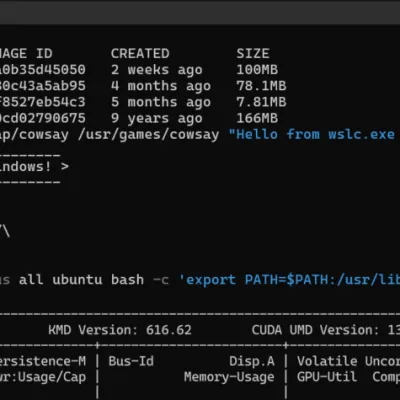Click the 78.1MB size value
The image size is (400, 400).
(261, 86)
